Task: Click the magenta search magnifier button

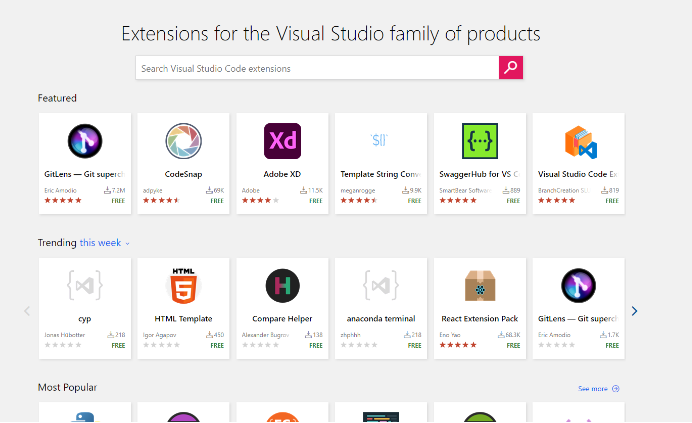Action: (511, 68)
